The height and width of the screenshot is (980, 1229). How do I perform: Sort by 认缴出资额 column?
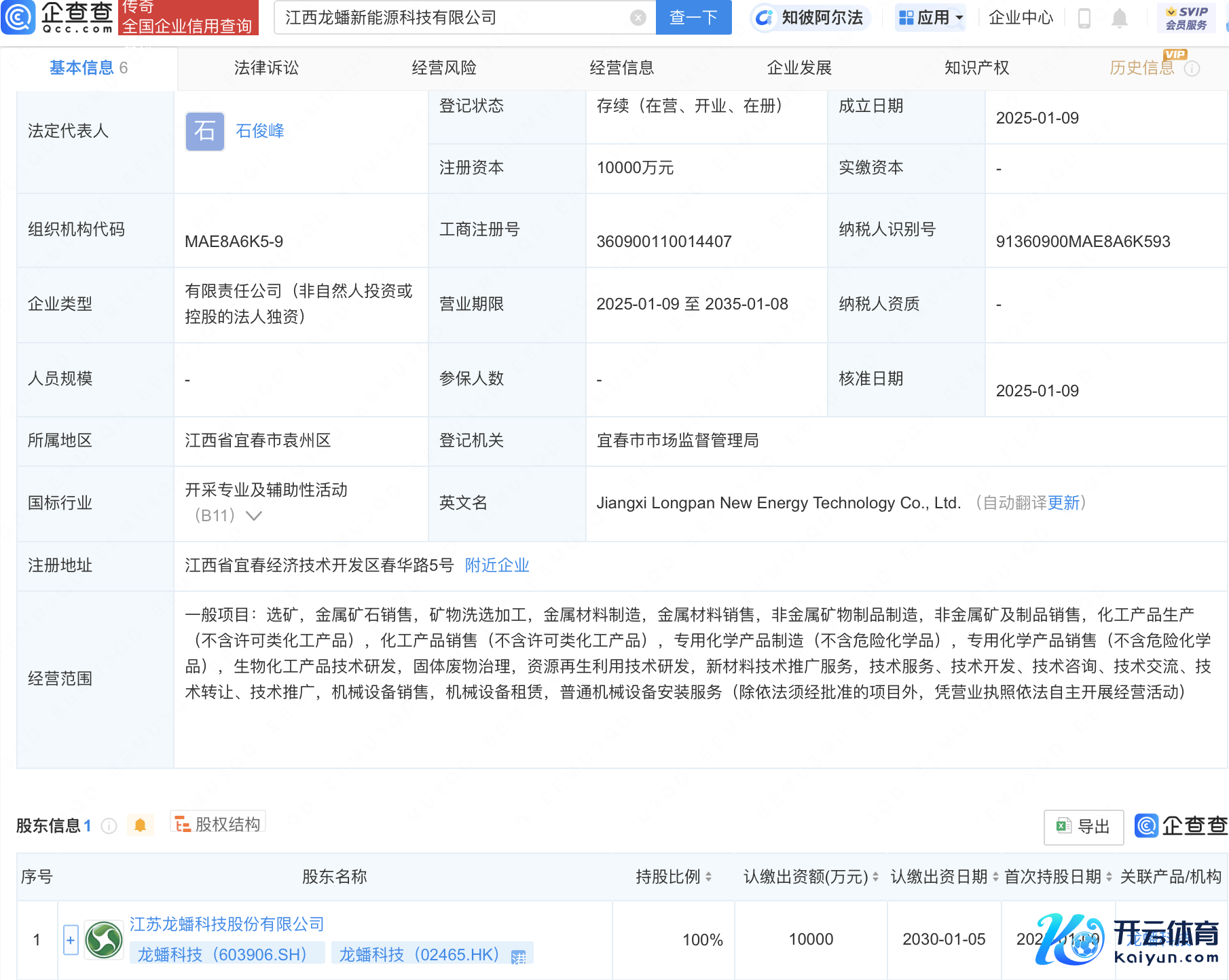[875, 877]
